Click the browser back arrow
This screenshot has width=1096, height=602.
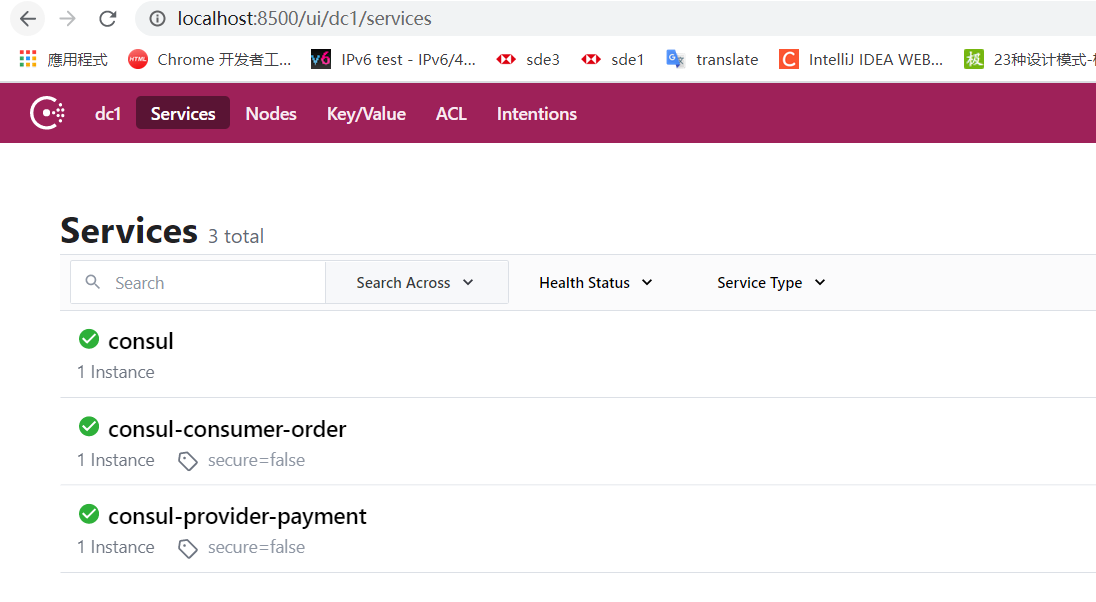coord(28,19)
